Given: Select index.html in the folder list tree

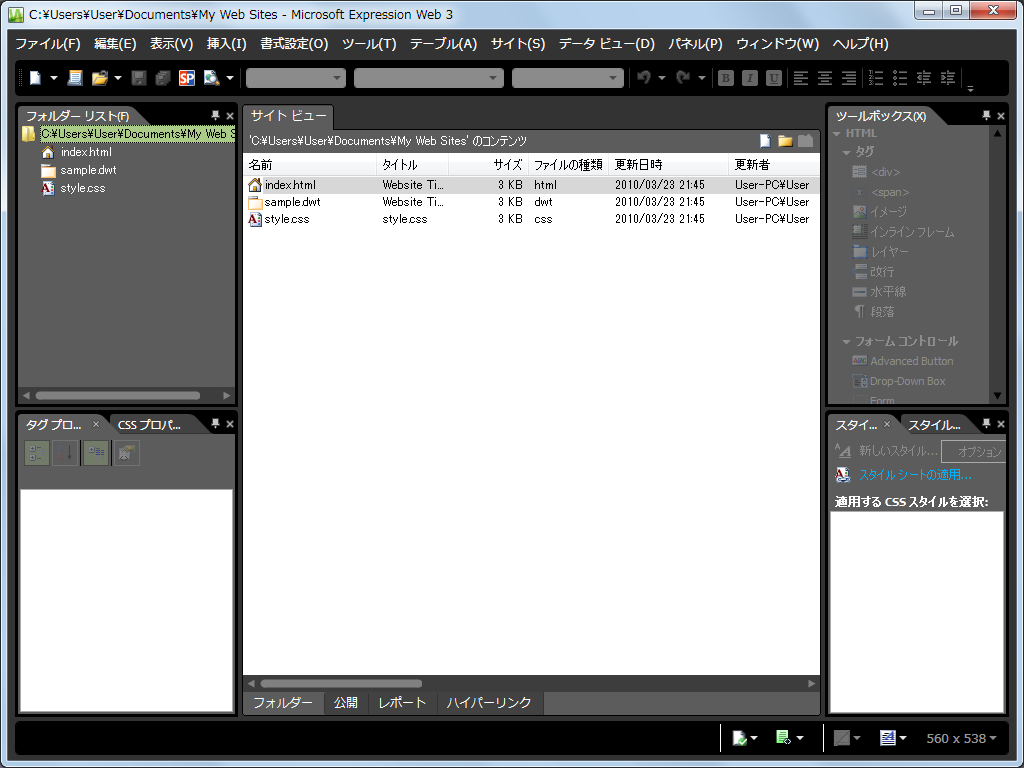Looking at the screenshot, I should 86,152.
